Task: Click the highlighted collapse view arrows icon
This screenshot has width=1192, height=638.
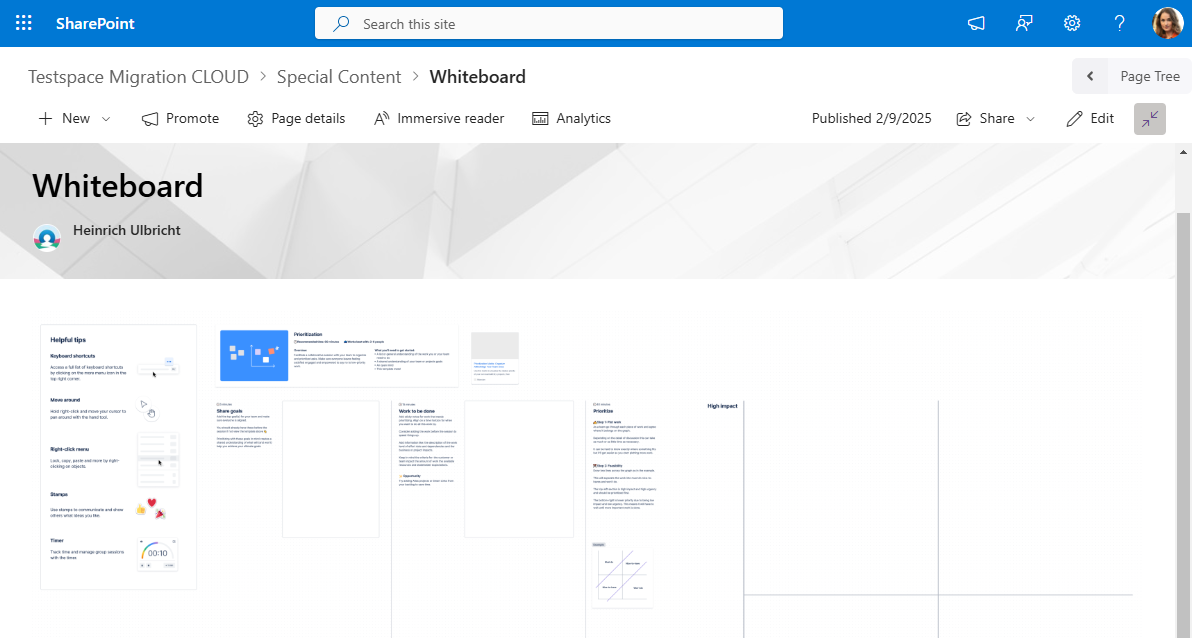Action: [x=1149, y=118]
